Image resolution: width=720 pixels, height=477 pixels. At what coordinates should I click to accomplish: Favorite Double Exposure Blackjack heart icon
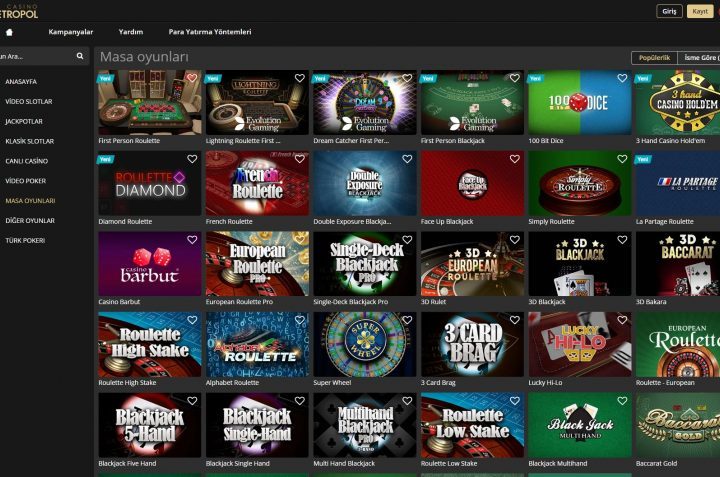click(x=407, y=159)
